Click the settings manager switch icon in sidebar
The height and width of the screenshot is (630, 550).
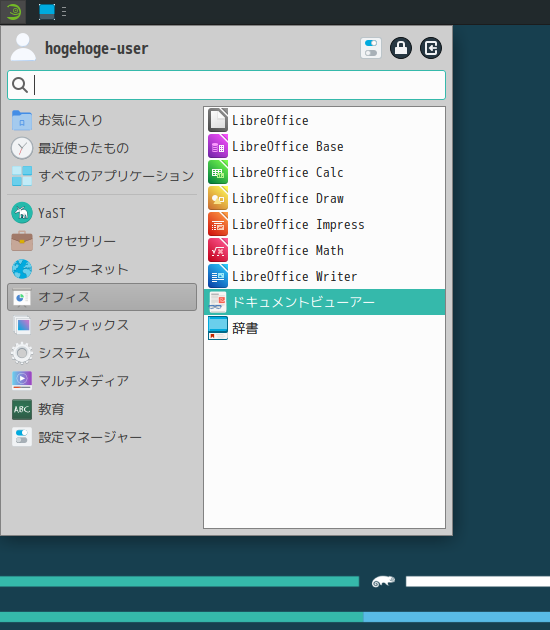pos(22,437)
